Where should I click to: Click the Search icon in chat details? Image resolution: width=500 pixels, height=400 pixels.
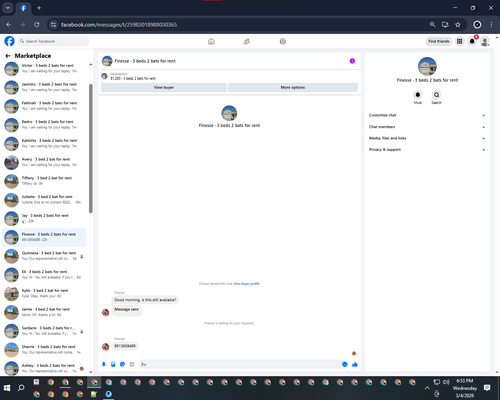[436, 95]
